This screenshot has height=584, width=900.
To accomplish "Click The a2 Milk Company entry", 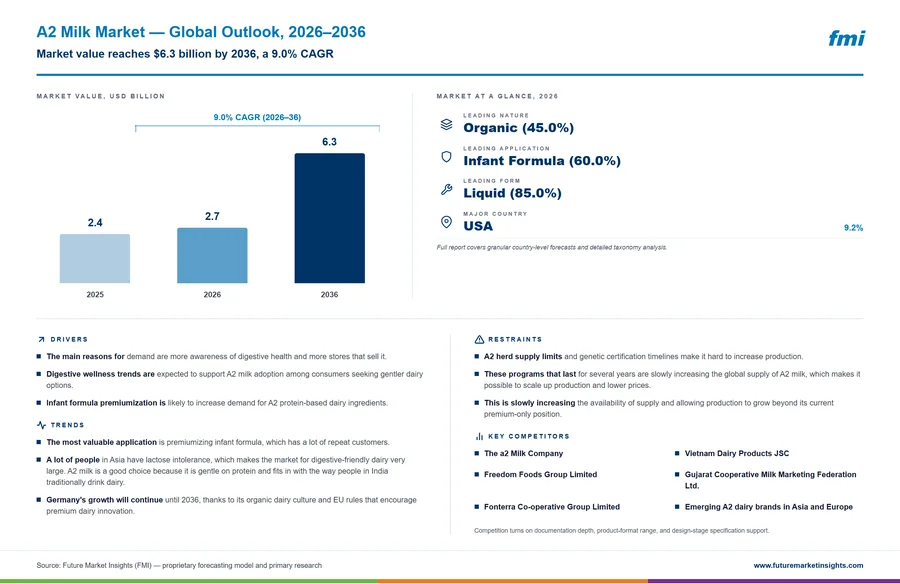I will 523,454.
